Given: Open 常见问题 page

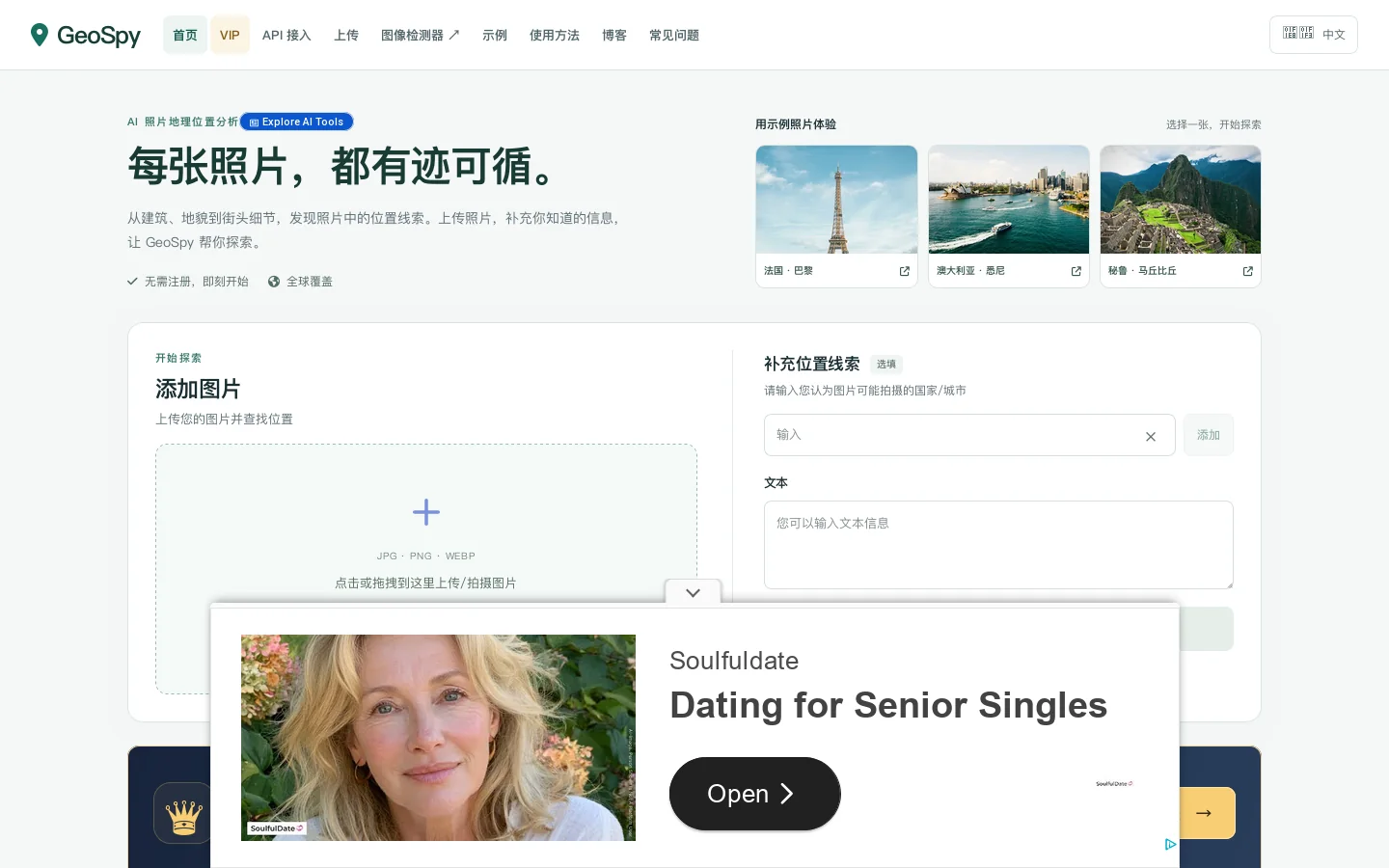Looking at the screenshot, I should pos(674,36).
